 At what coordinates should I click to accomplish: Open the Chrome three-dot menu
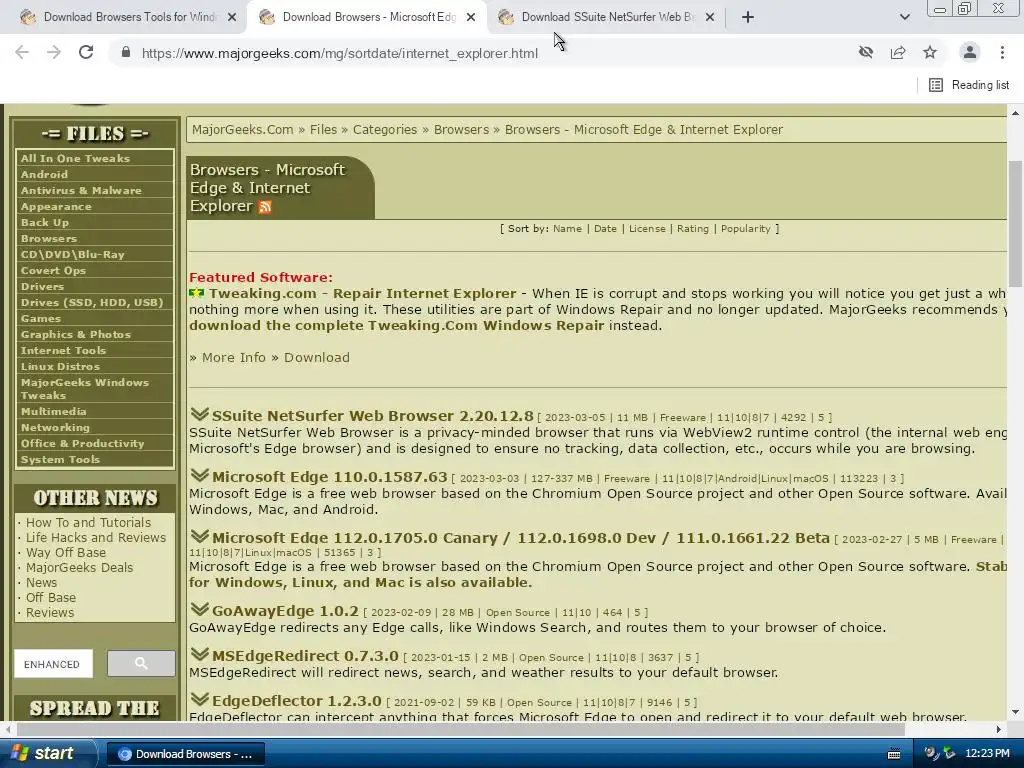click(1002, 52)
